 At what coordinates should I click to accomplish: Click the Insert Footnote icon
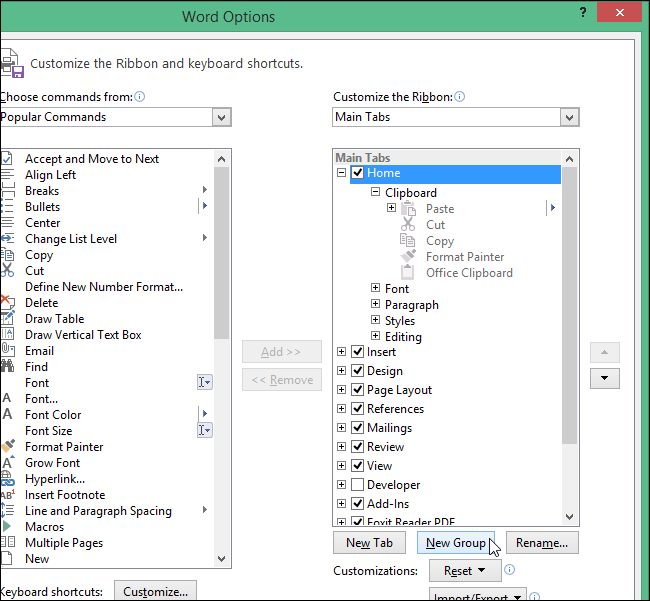7,494
